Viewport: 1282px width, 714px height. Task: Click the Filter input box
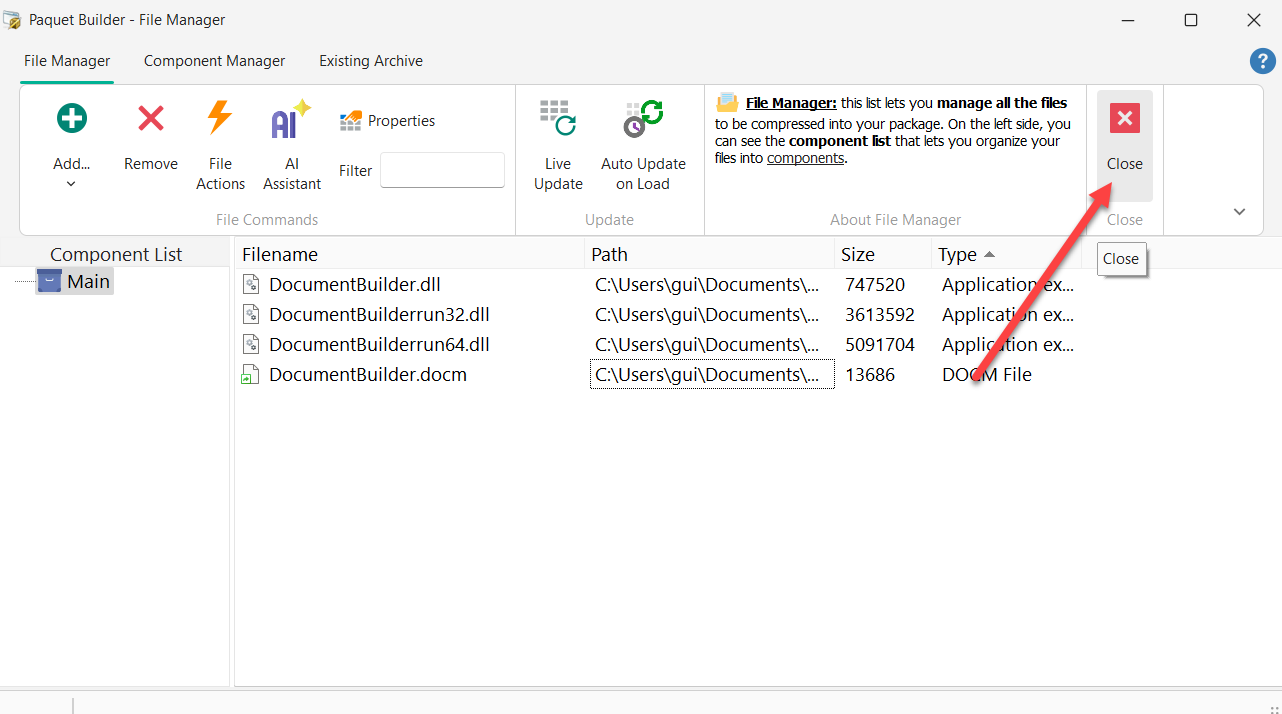442,170
